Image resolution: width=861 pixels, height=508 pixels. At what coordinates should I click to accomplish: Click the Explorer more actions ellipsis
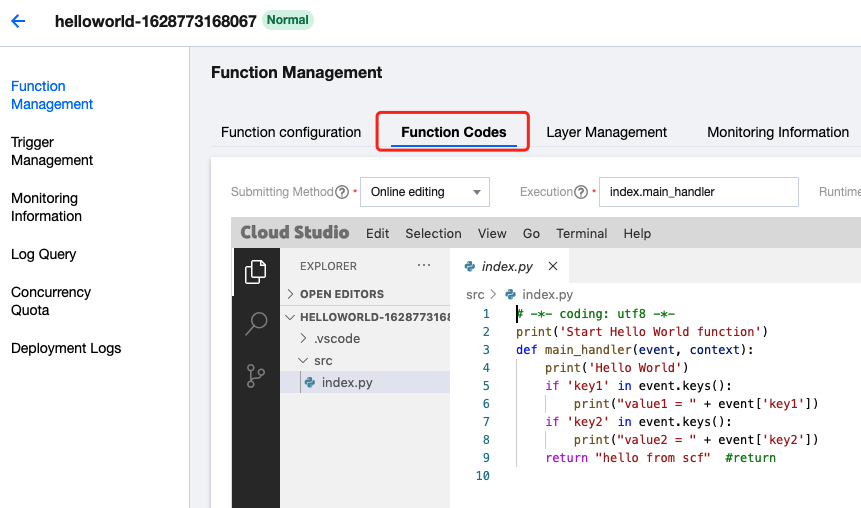coord(424,265)
